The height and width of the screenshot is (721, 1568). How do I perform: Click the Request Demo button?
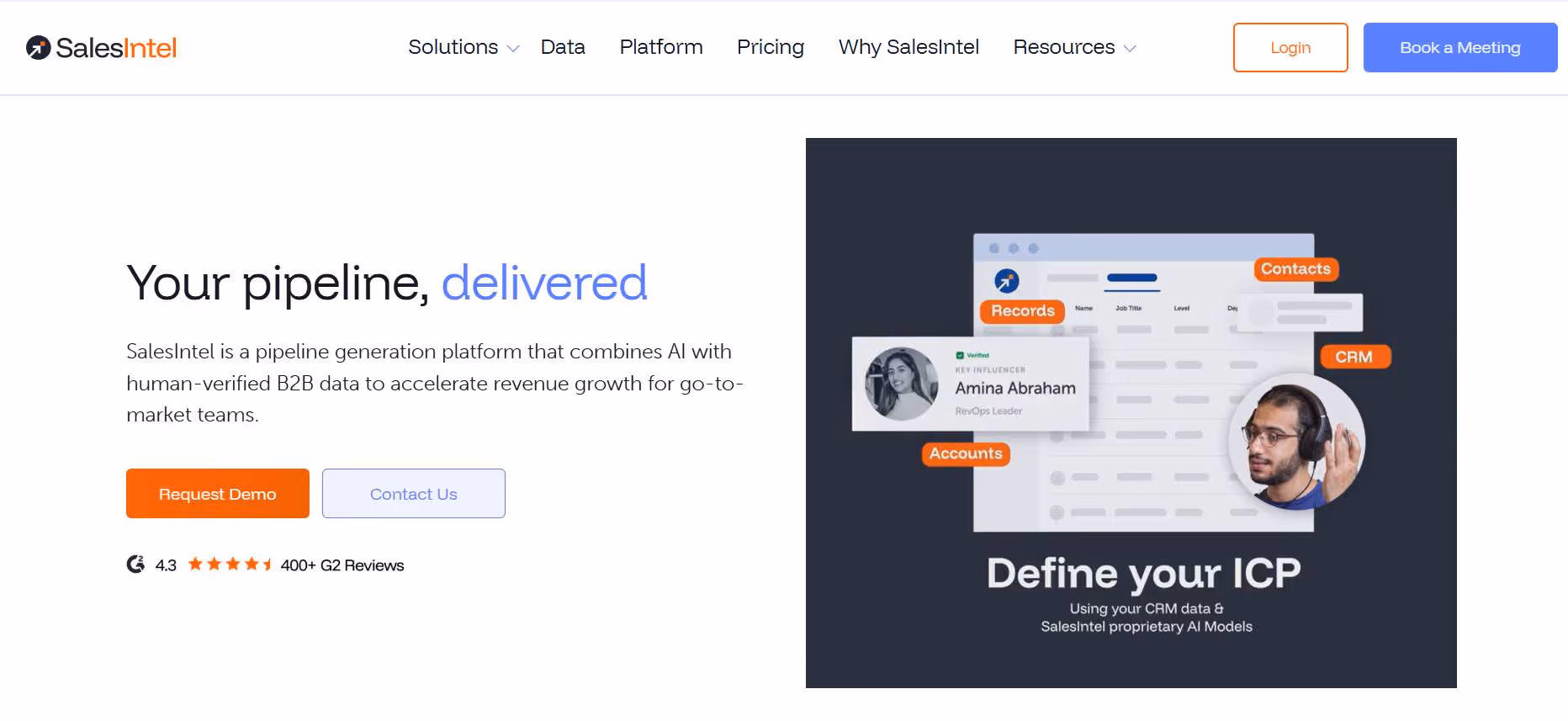tap(218, 494)
